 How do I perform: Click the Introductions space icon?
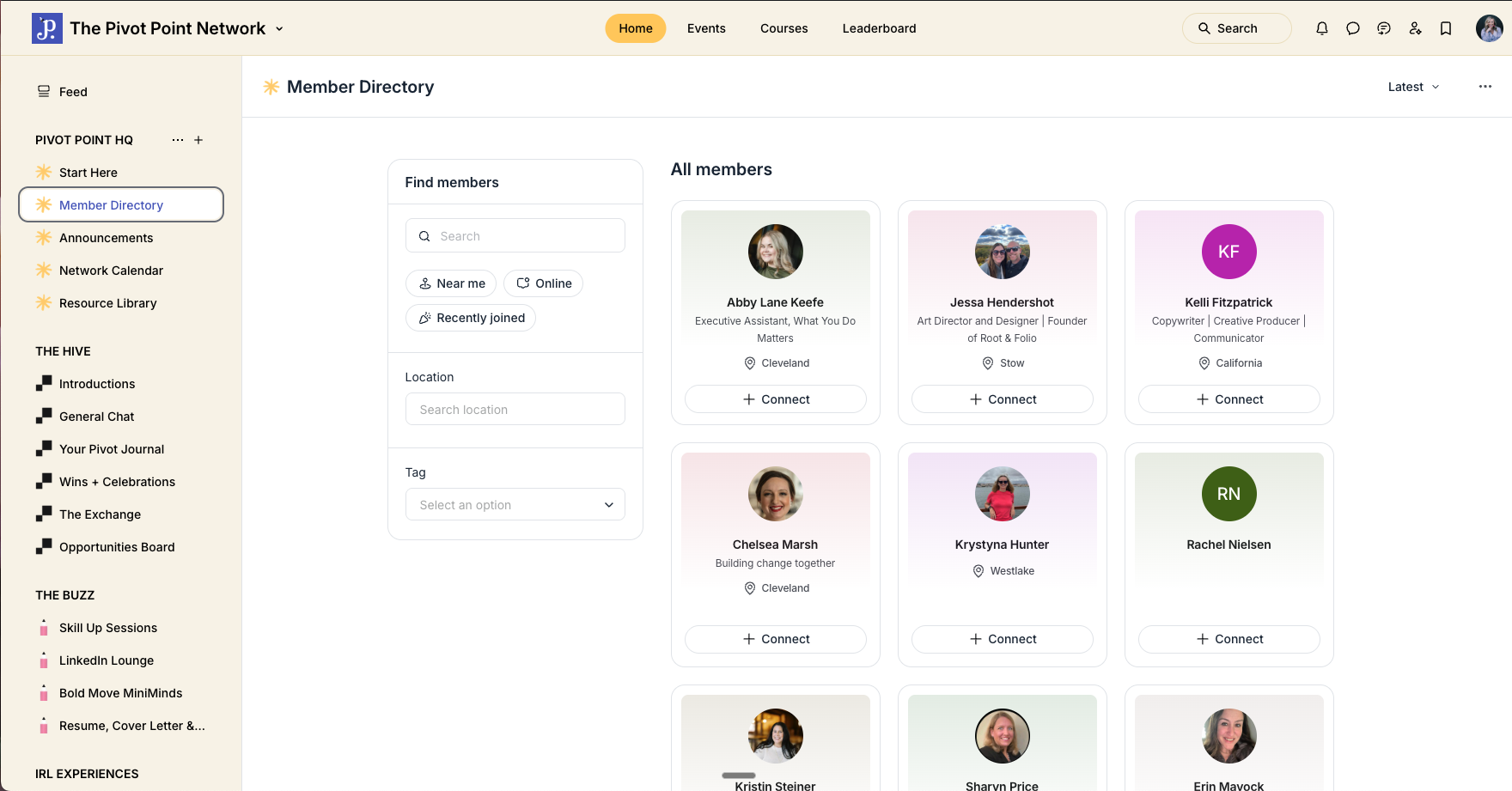tap(44, 383)
